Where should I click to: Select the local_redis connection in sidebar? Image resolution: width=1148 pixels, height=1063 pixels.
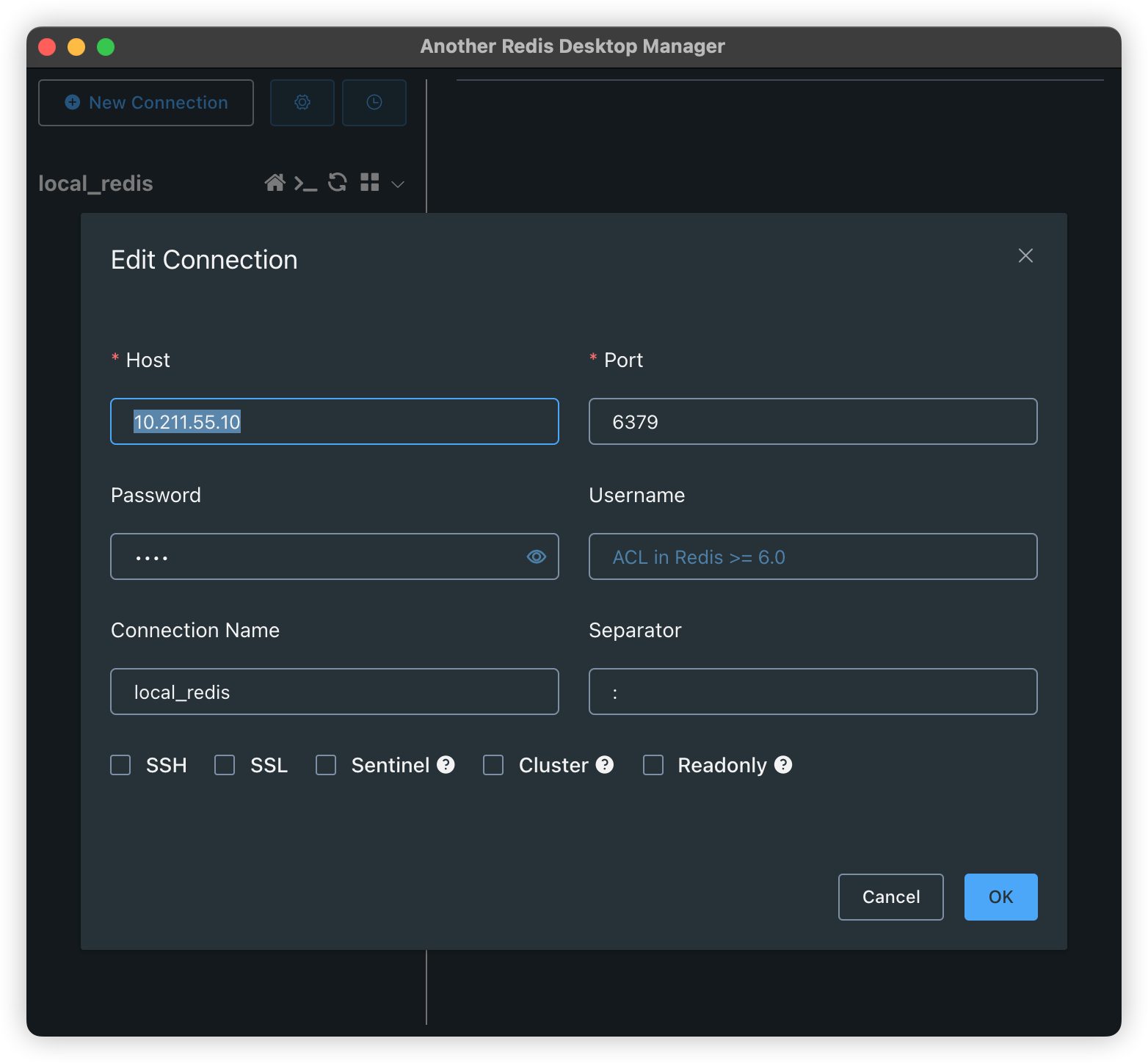(95, 184)
